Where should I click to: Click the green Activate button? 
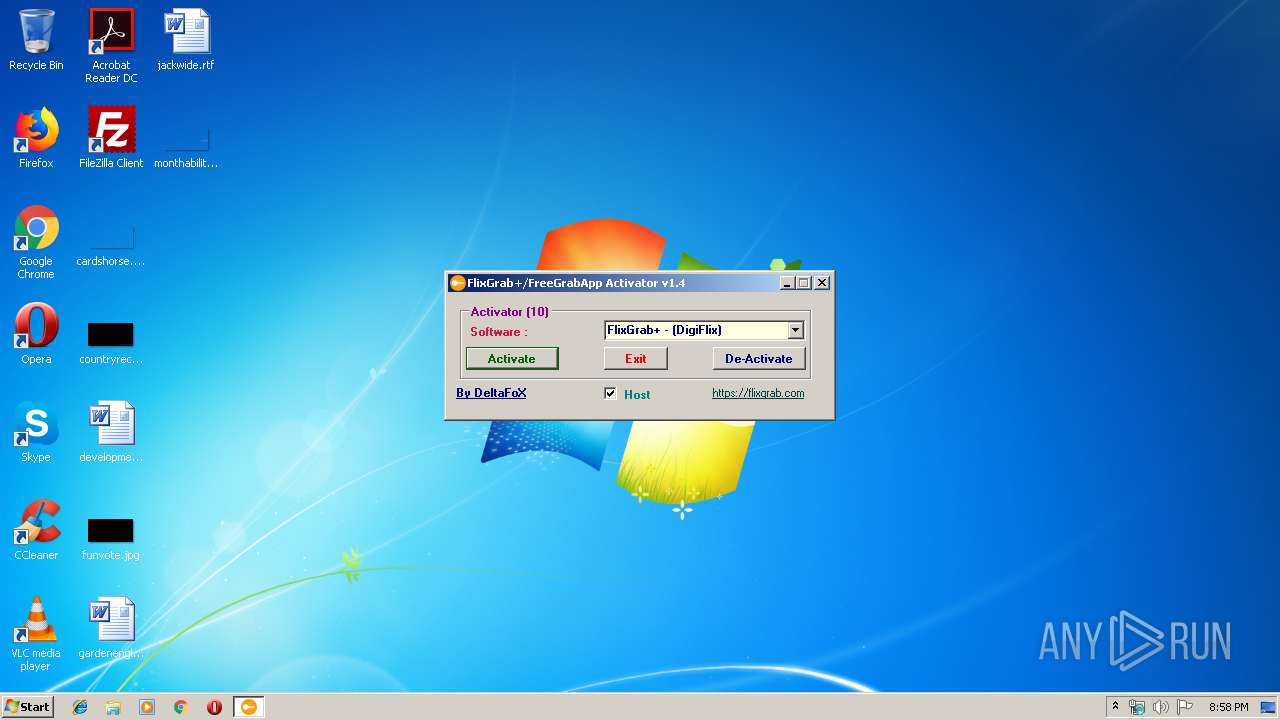point(512,358)
